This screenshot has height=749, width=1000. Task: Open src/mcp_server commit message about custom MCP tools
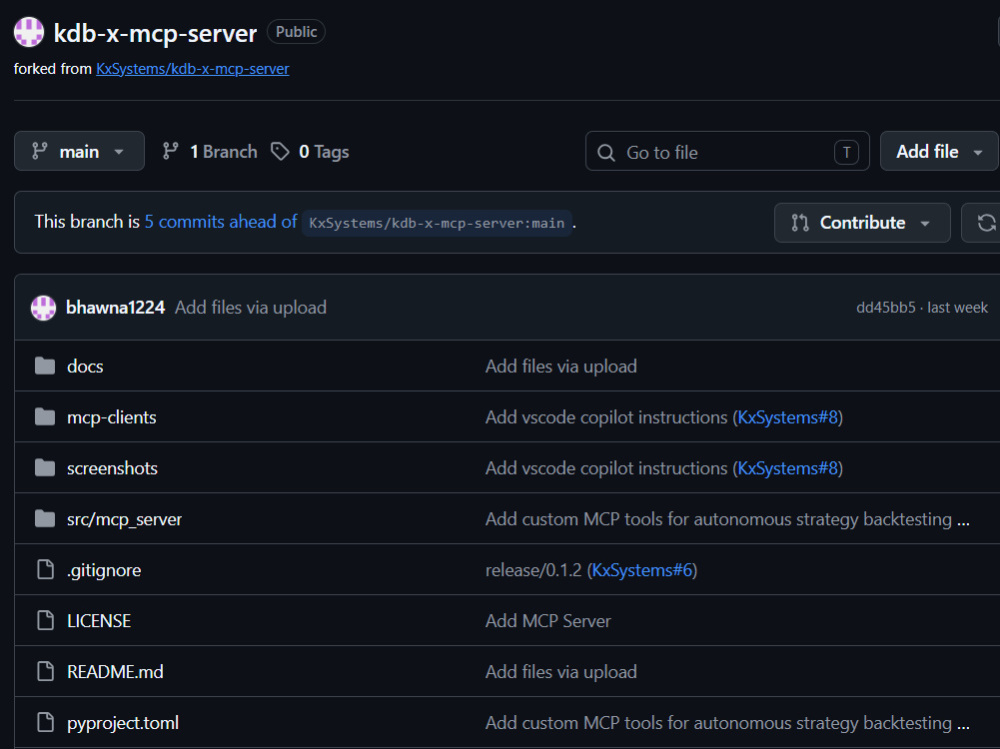tap(718, 519)
